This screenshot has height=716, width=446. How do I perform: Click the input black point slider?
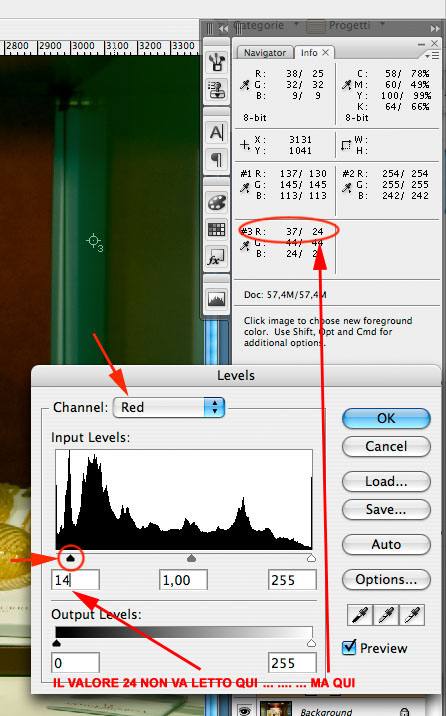point(70,558)
